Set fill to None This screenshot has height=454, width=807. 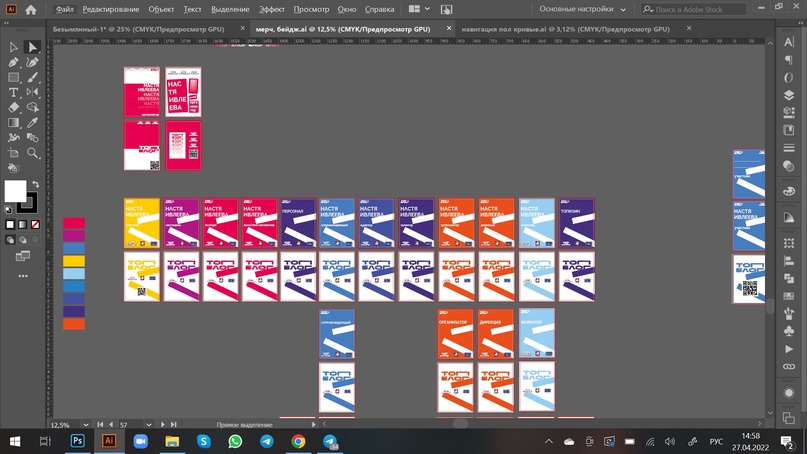(35, 225)
